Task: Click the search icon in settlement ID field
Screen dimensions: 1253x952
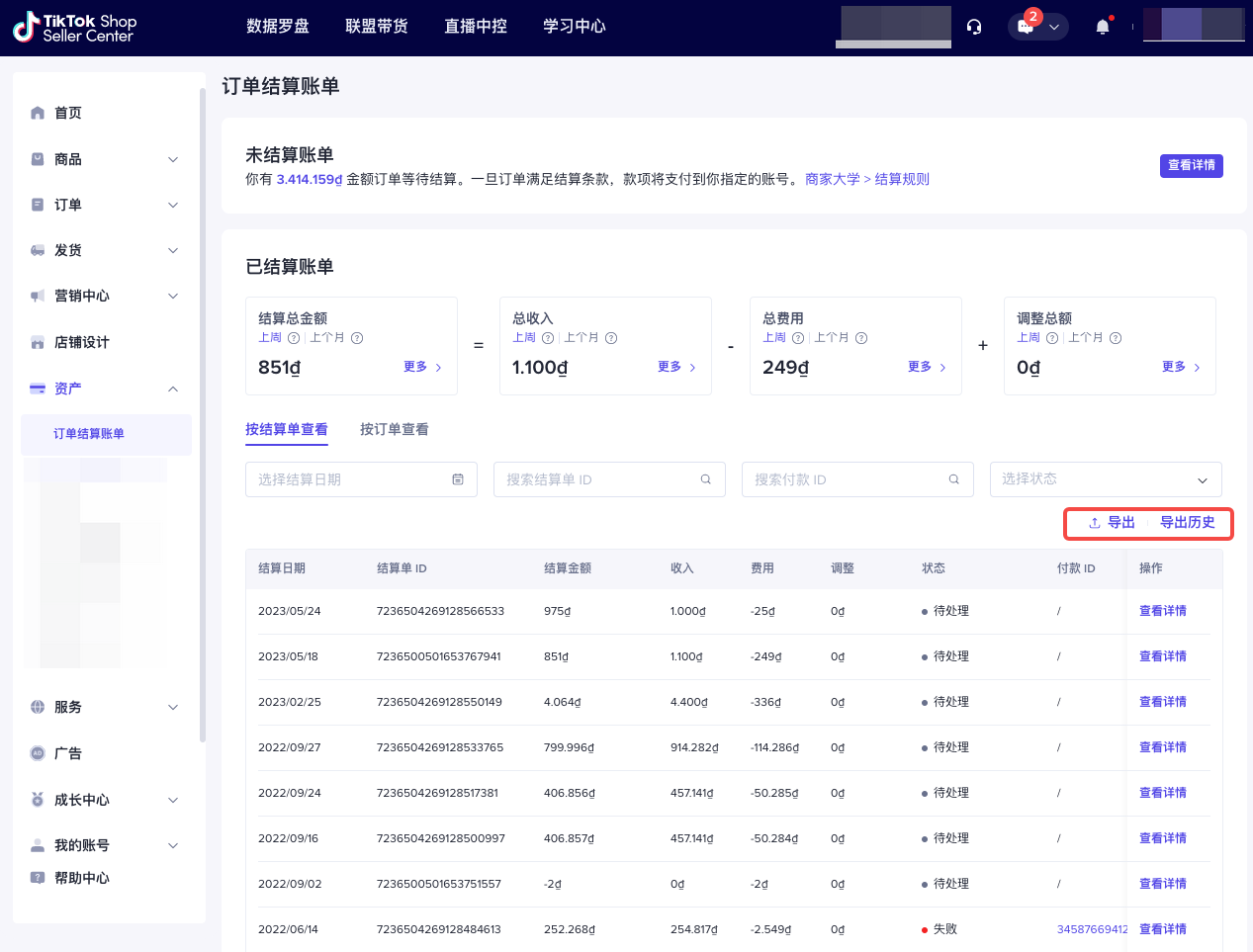Action: (x=706, y=479)
